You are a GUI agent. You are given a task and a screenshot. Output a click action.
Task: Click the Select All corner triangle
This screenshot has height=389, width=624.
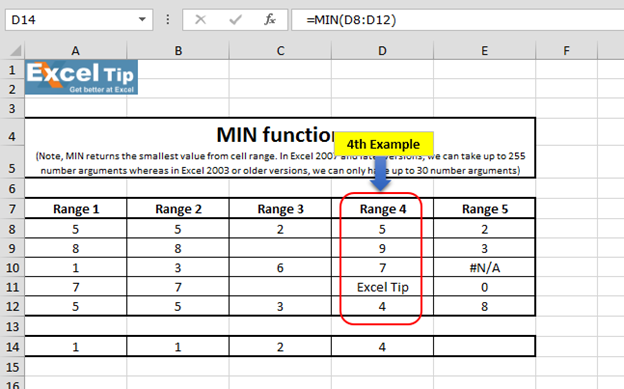[x=16, y=51]
